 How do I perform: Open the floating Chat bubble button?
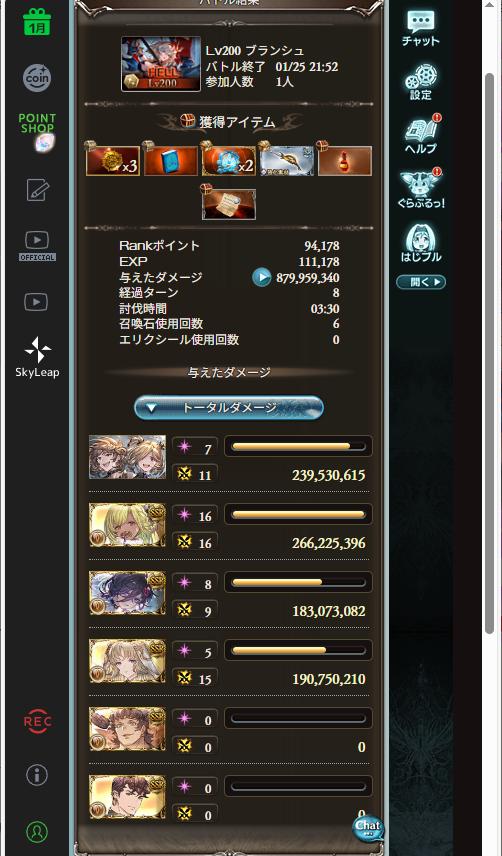368,828
